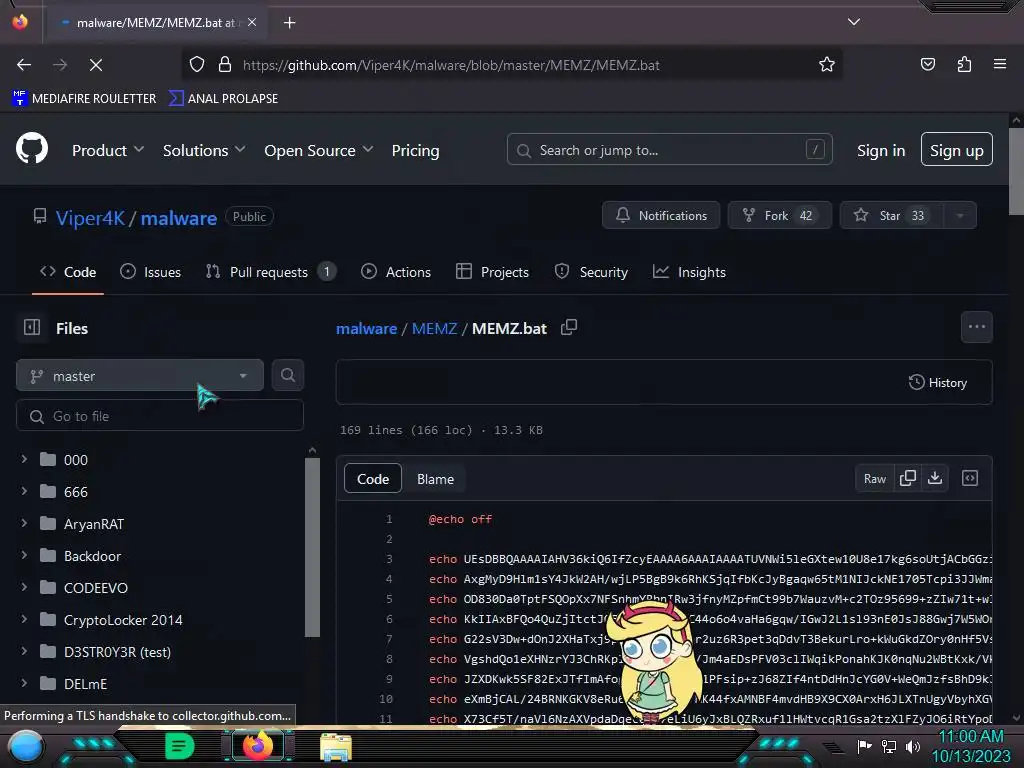Open the Star lists dropdown arrow
The height and width of the screenshot is (768, 1024).
960,215
